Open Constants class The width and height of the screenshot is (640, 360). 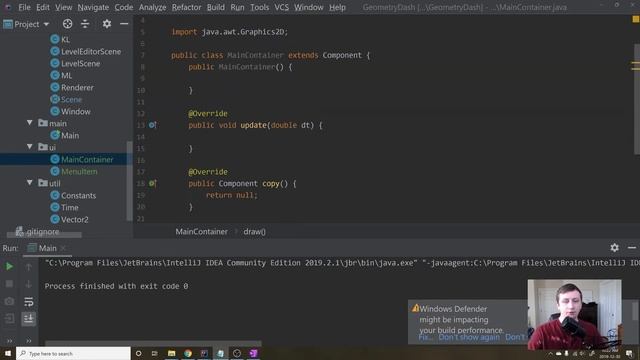(78, 196)
